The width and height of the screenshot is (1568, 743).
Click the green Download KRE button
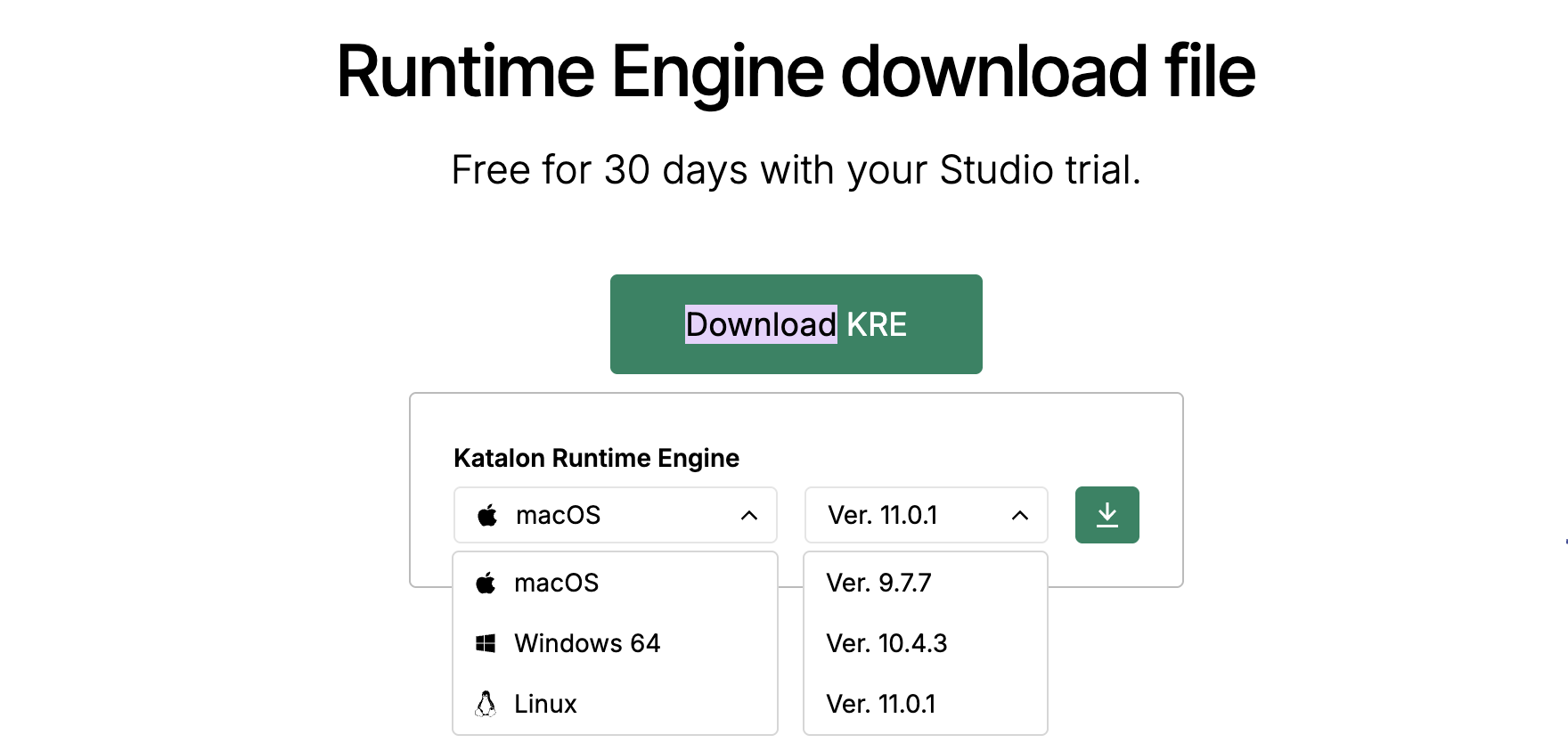pos(796,324)
